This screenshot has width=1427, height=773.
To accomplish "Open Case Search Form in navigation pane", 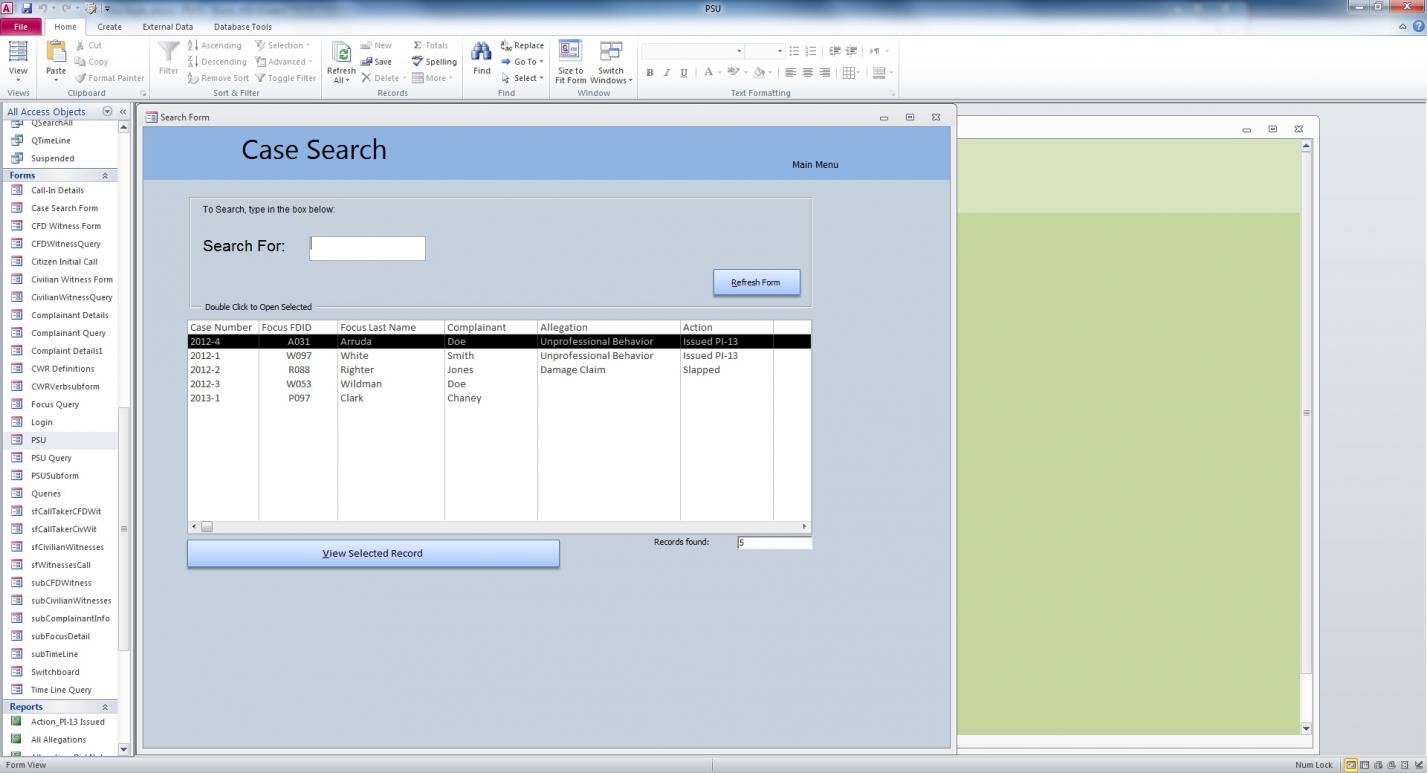I will point(64,208).
